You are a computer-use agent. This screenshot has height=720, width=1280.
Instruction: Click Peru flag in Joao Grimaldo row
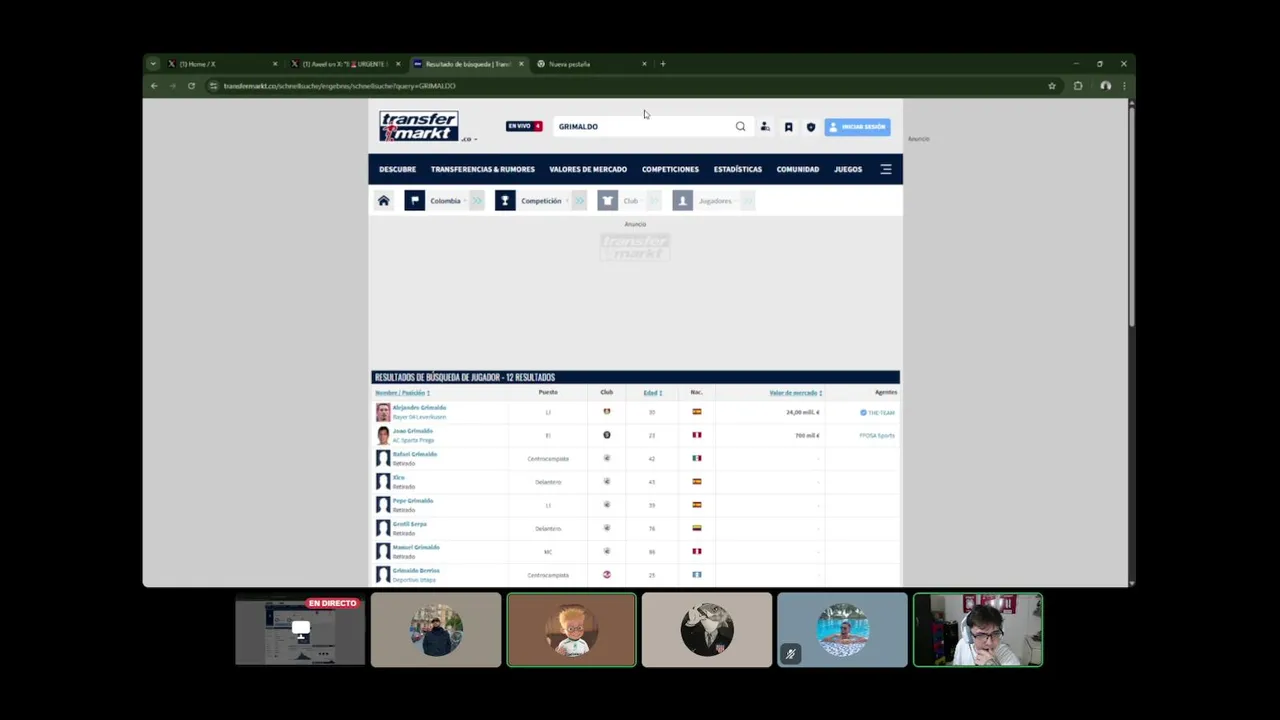click(697, 435)
